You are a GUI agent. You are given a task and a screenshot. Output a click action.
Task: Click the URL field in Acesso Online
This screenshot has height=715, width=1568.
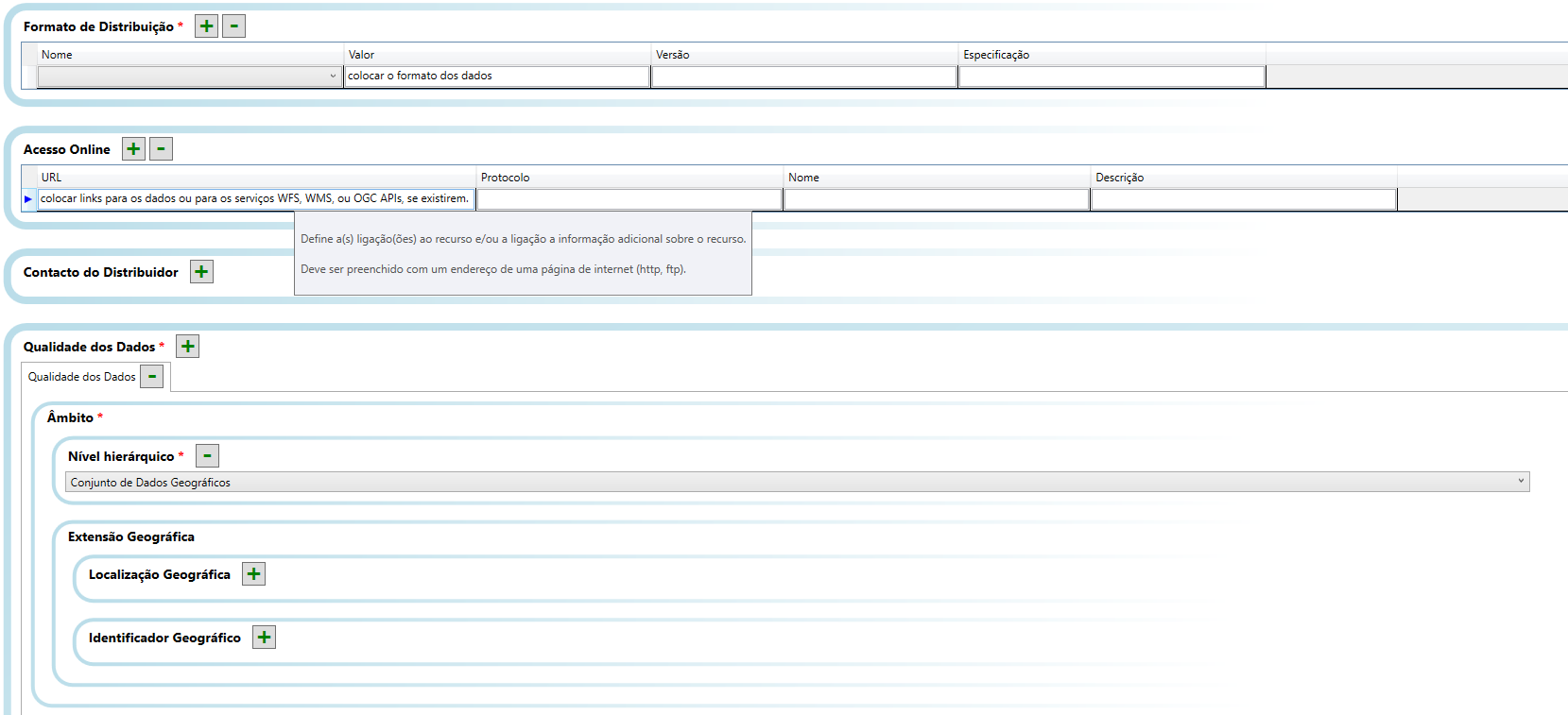255,199
